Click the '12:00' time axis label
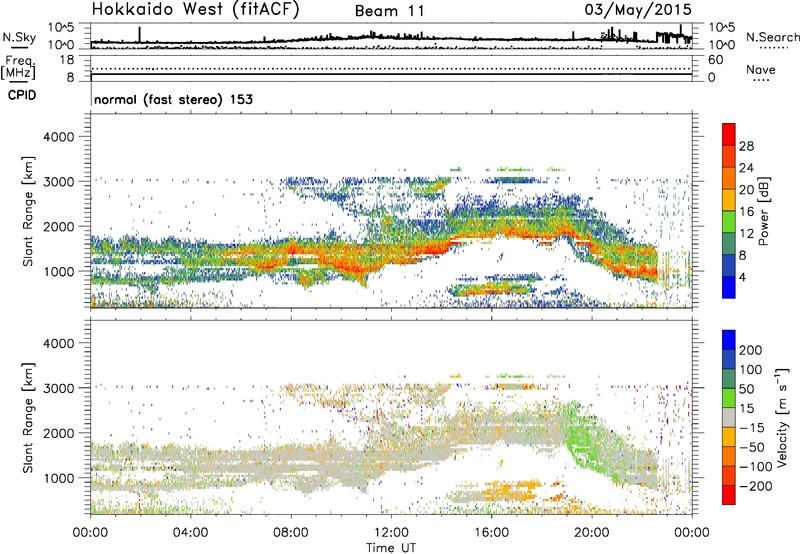Image resolution: width=800 pixels, height=554 pixels. tap(391, 532)
